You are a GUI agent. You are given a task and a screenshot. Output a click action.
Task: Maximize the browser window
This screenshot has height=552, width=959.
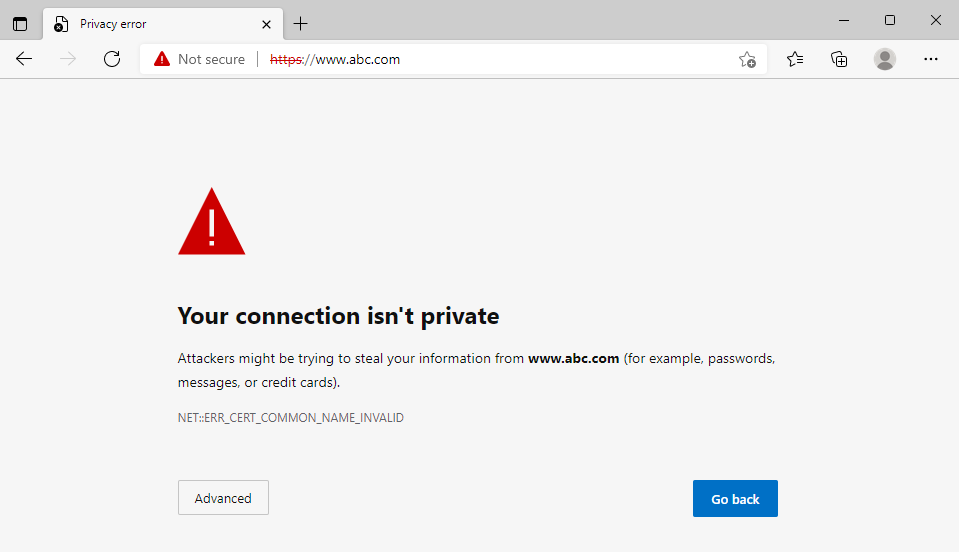click(890, 20)
